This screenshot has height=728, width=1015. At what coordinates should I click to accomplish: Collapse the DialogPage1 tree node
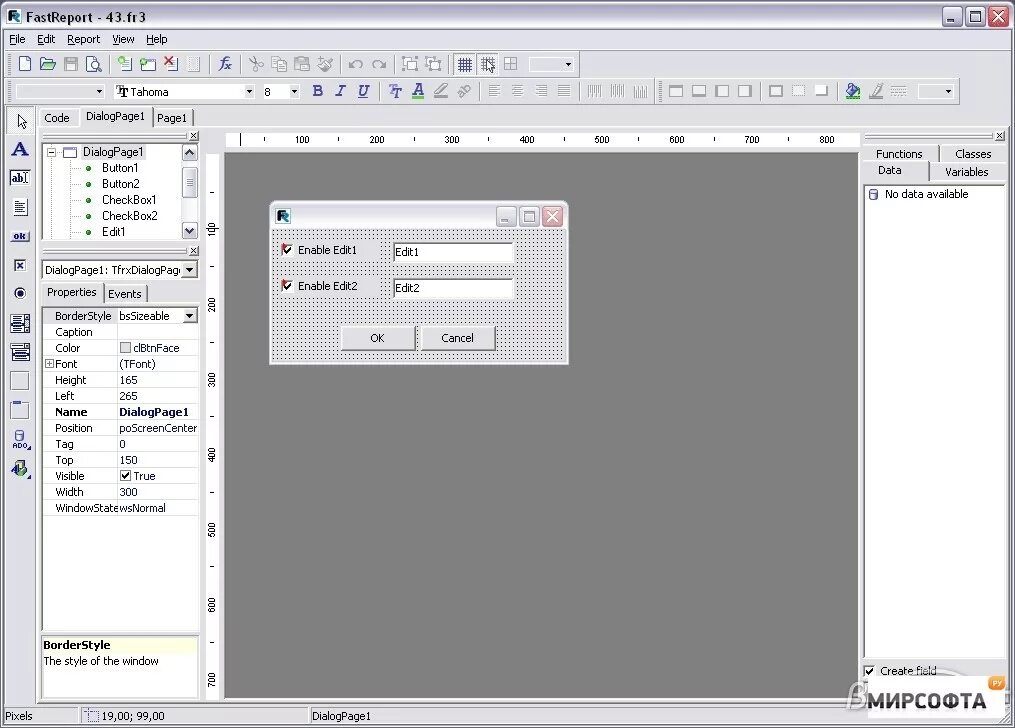[x=51, y=153]
